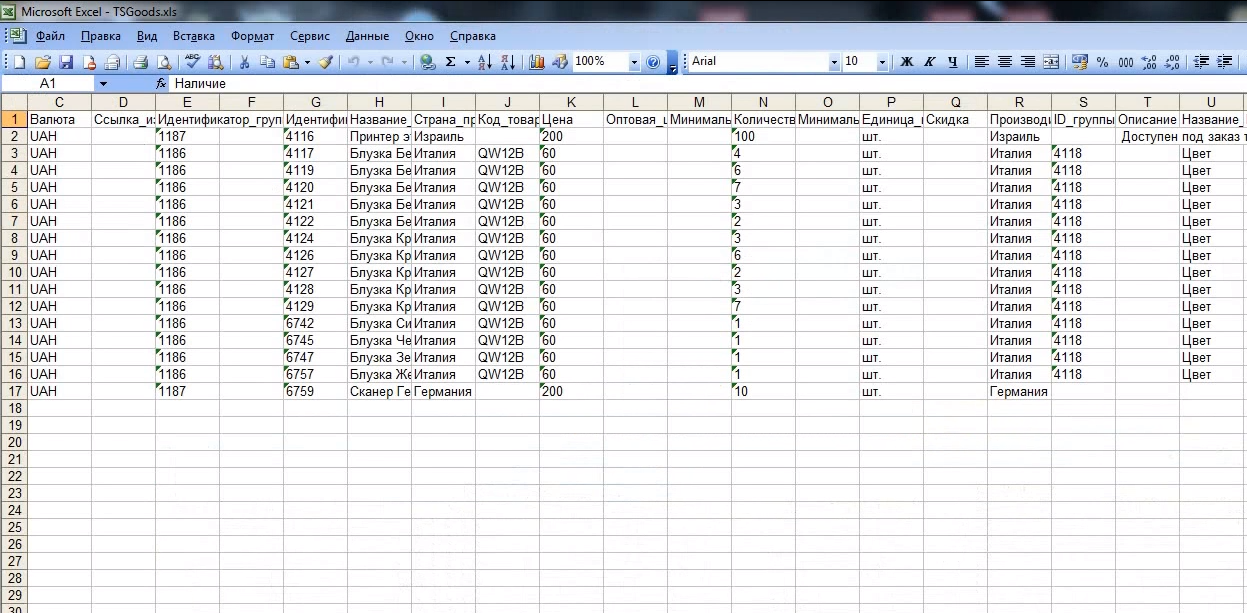Open the Name Box dropdown arrow

[102, 85]
